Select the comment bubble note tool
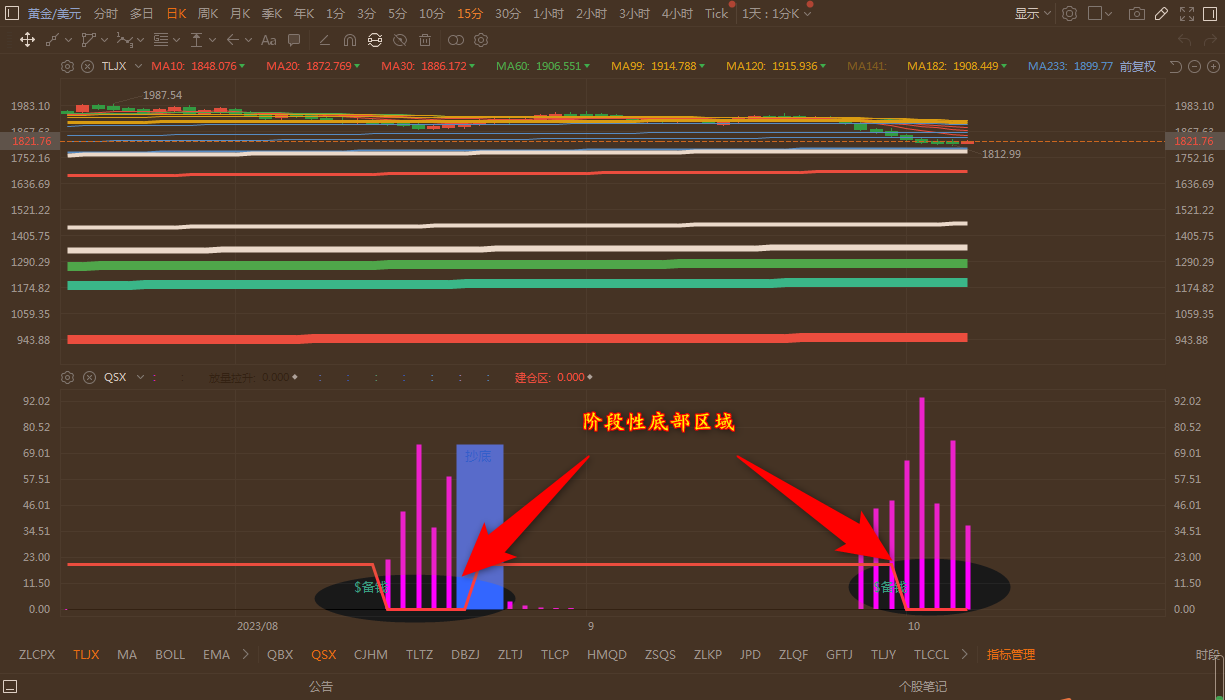1225x700 pixels. 294,40
